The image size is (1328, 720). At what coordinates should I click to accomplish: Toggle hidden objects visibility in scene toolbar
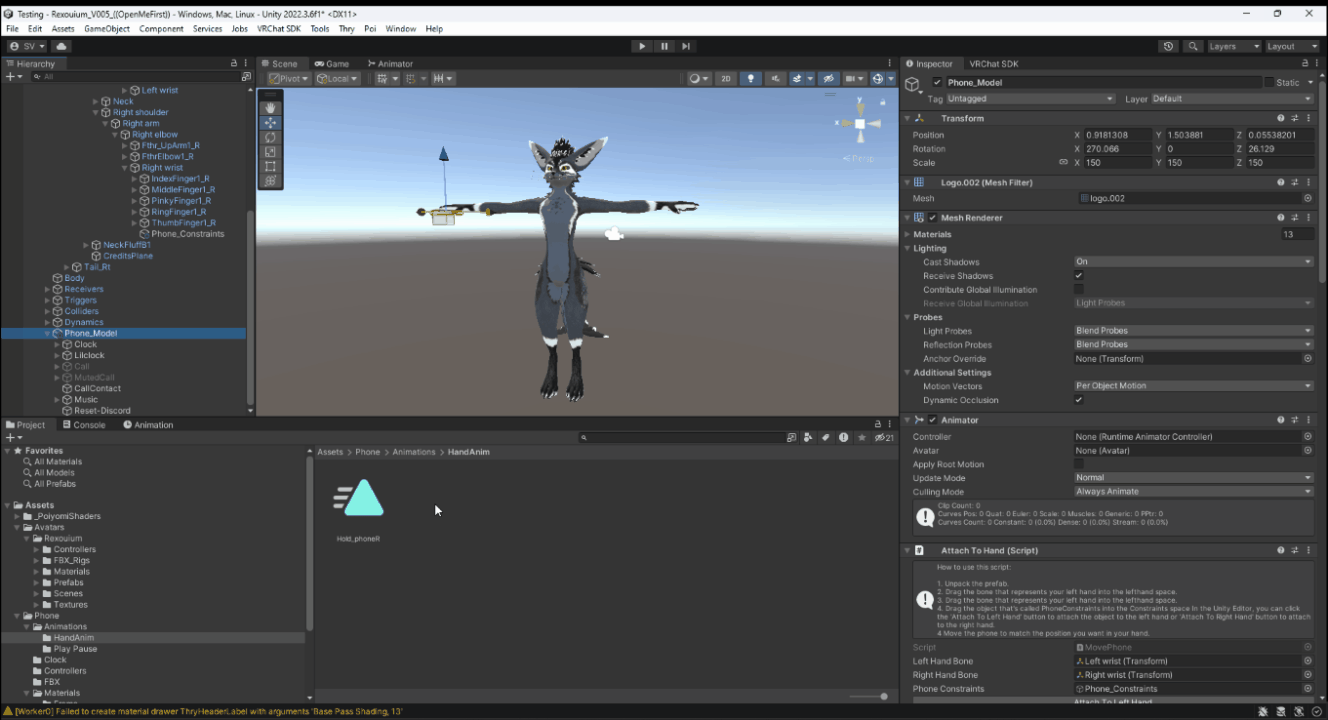[829, 78]
